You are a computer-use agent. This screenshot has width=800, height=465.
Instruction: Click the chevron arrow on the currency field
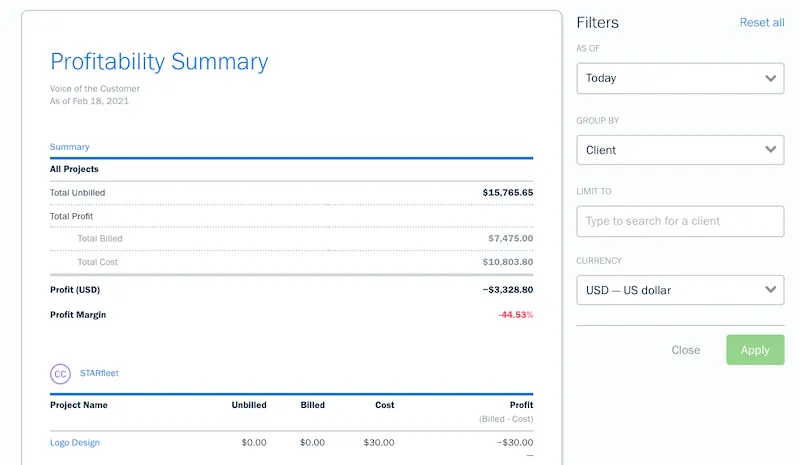click(770, 290)
